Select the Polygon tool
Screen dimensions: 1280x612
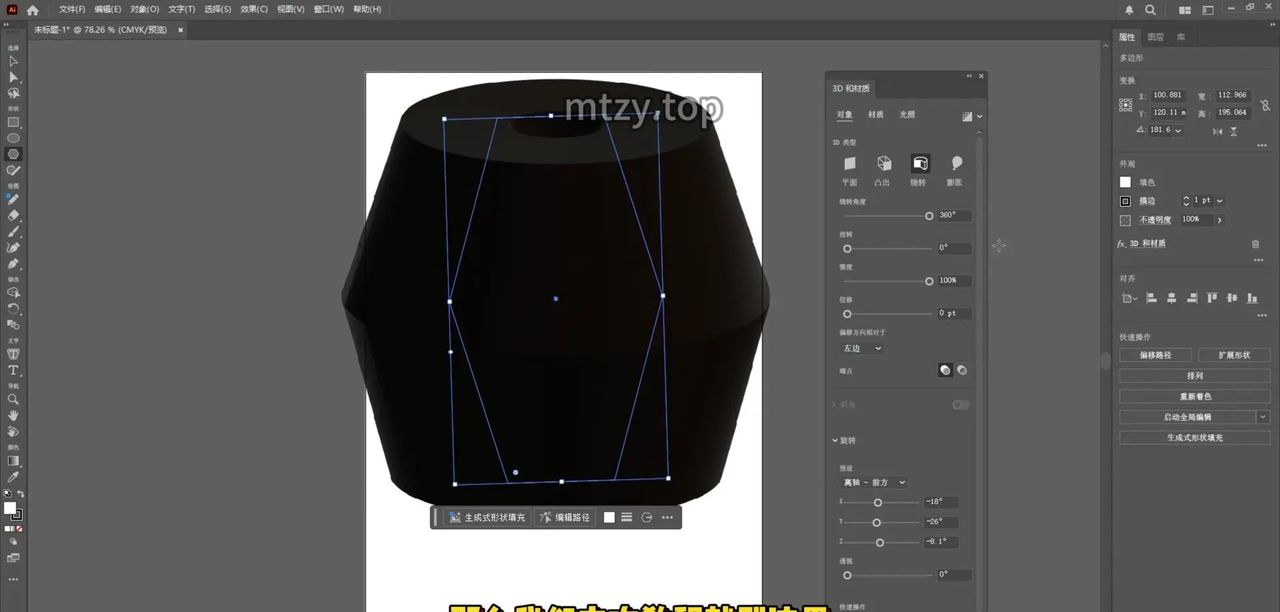(13, 154)
